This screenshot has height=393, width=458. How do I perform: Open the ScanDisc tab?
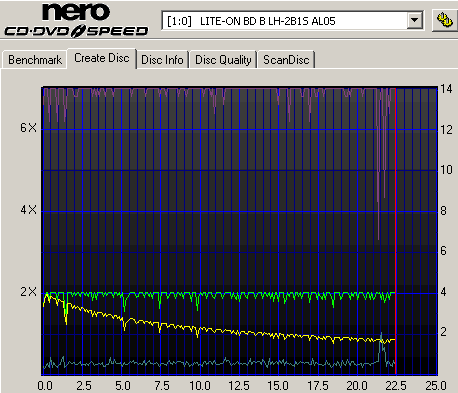click(x=286, y=60)
